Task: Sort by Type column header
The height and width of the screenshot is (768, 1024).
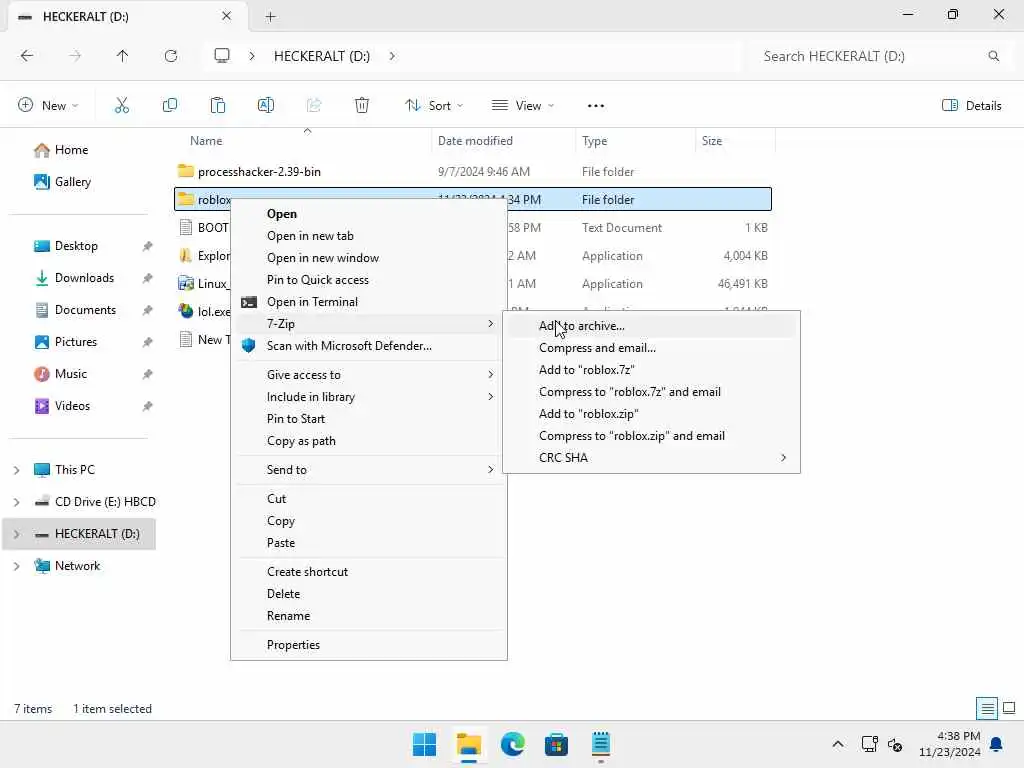Action: 594,141
